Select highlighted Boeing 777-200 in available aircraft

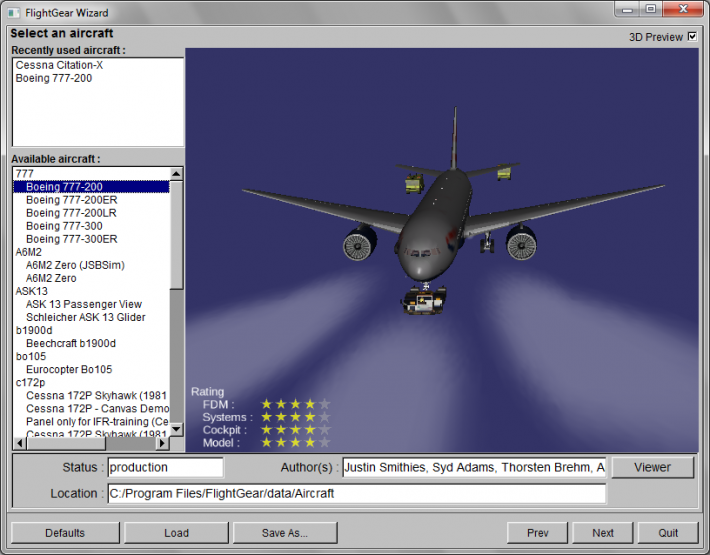pyautogui.click(x=91, y=187)
